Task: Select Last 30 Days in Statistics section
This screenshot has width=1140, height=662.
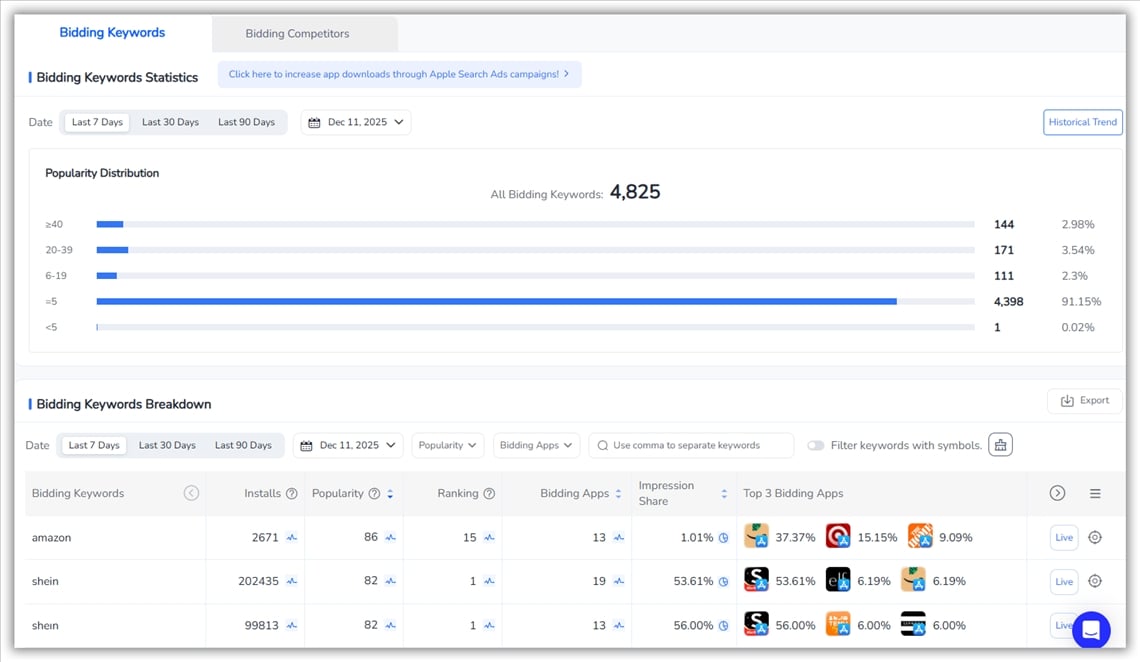Action: click(x=170, y=122)
